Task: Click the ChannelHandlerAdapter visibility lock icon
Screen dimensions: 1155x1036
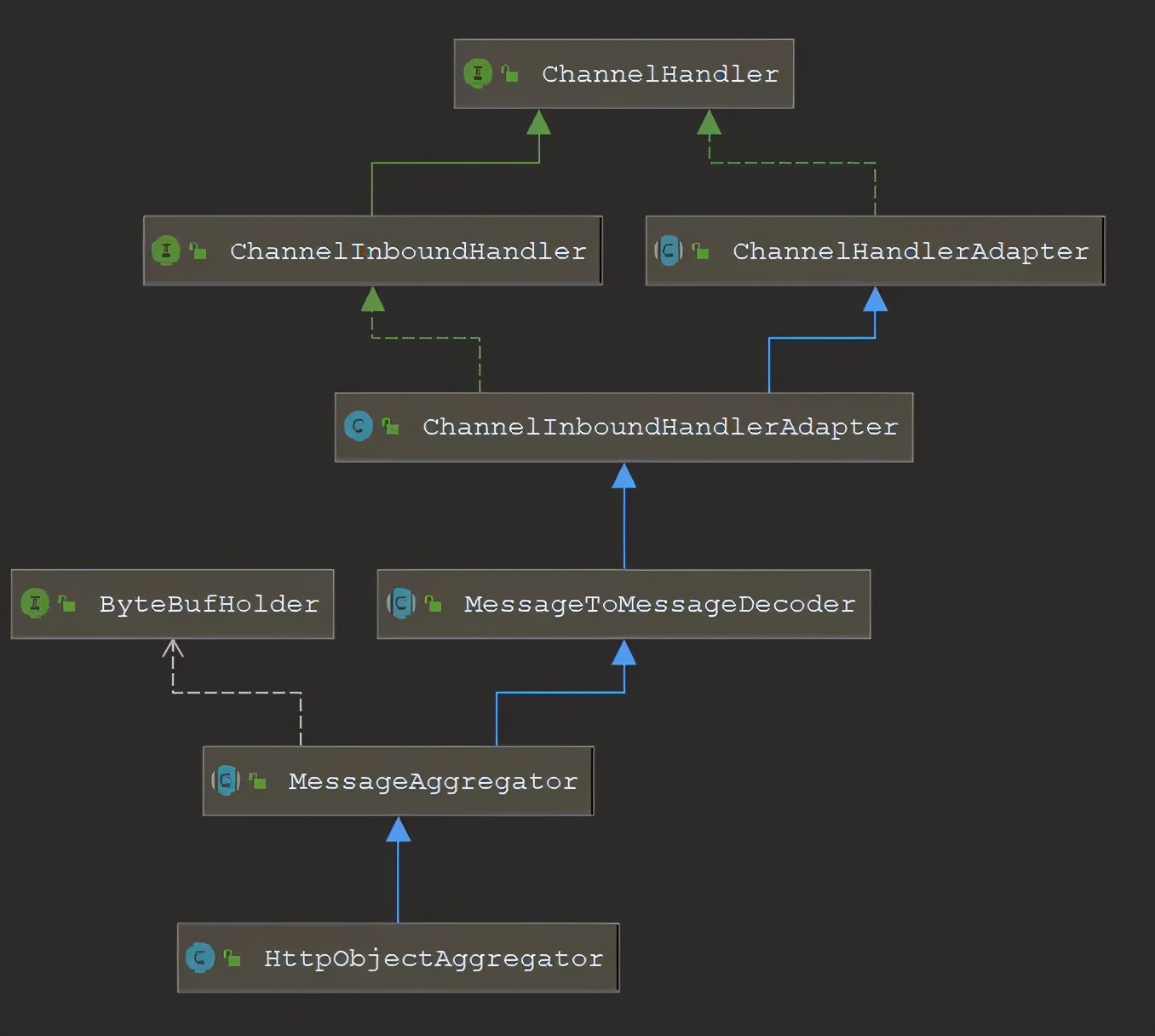Action: point(700,250)
